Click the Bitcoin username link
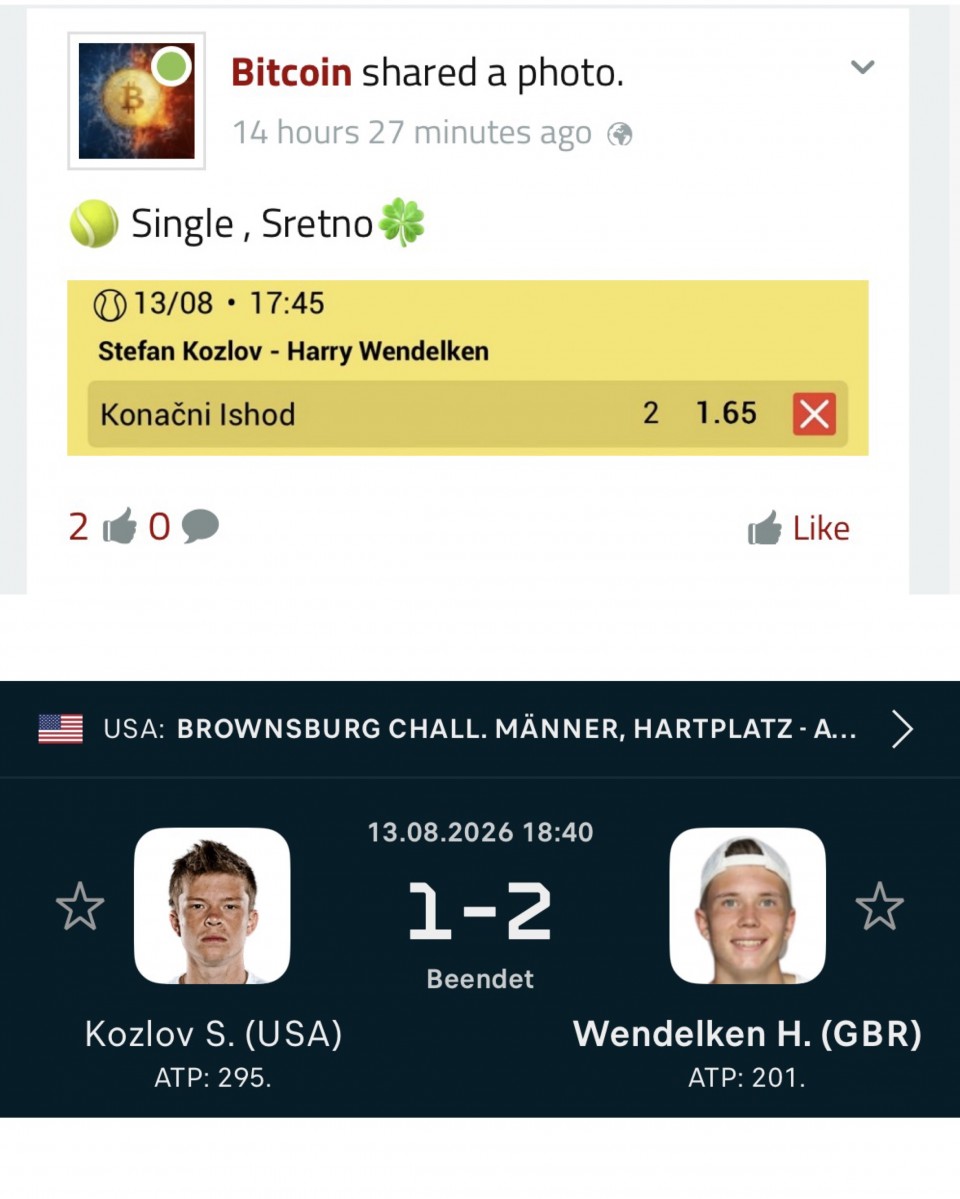 click(291, 73)
